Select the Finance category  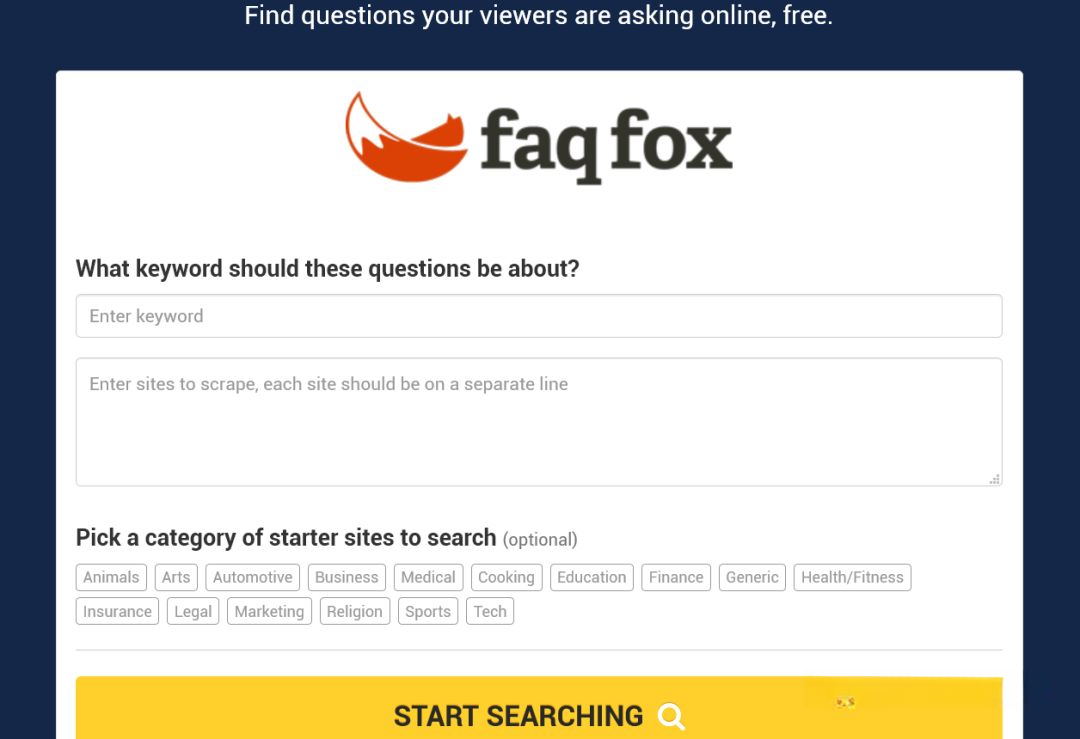point(676,577)
